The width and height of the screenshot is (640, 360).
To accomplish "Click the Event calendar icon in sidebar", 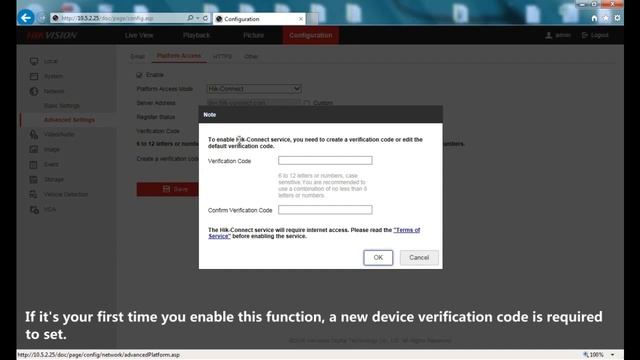I will point(34,164).
